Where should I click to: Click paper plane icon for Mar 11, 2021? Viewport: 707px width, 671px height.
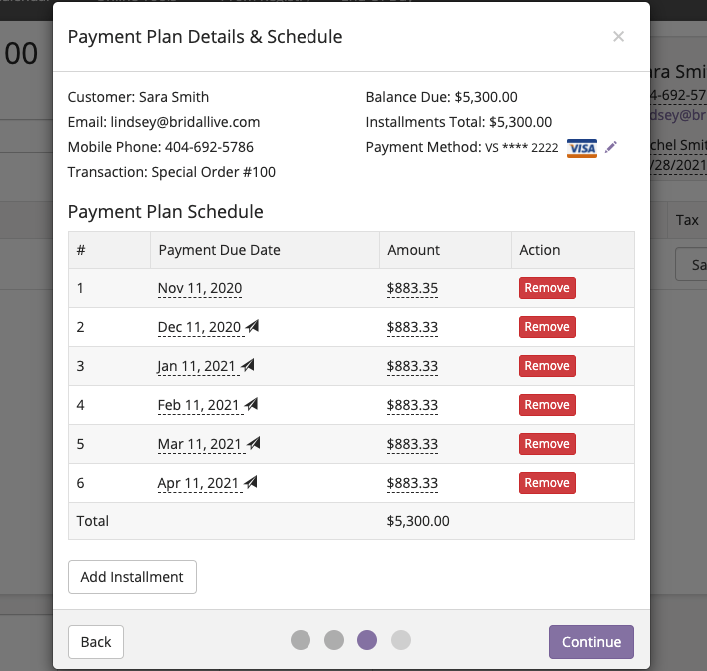coord(253,443)
